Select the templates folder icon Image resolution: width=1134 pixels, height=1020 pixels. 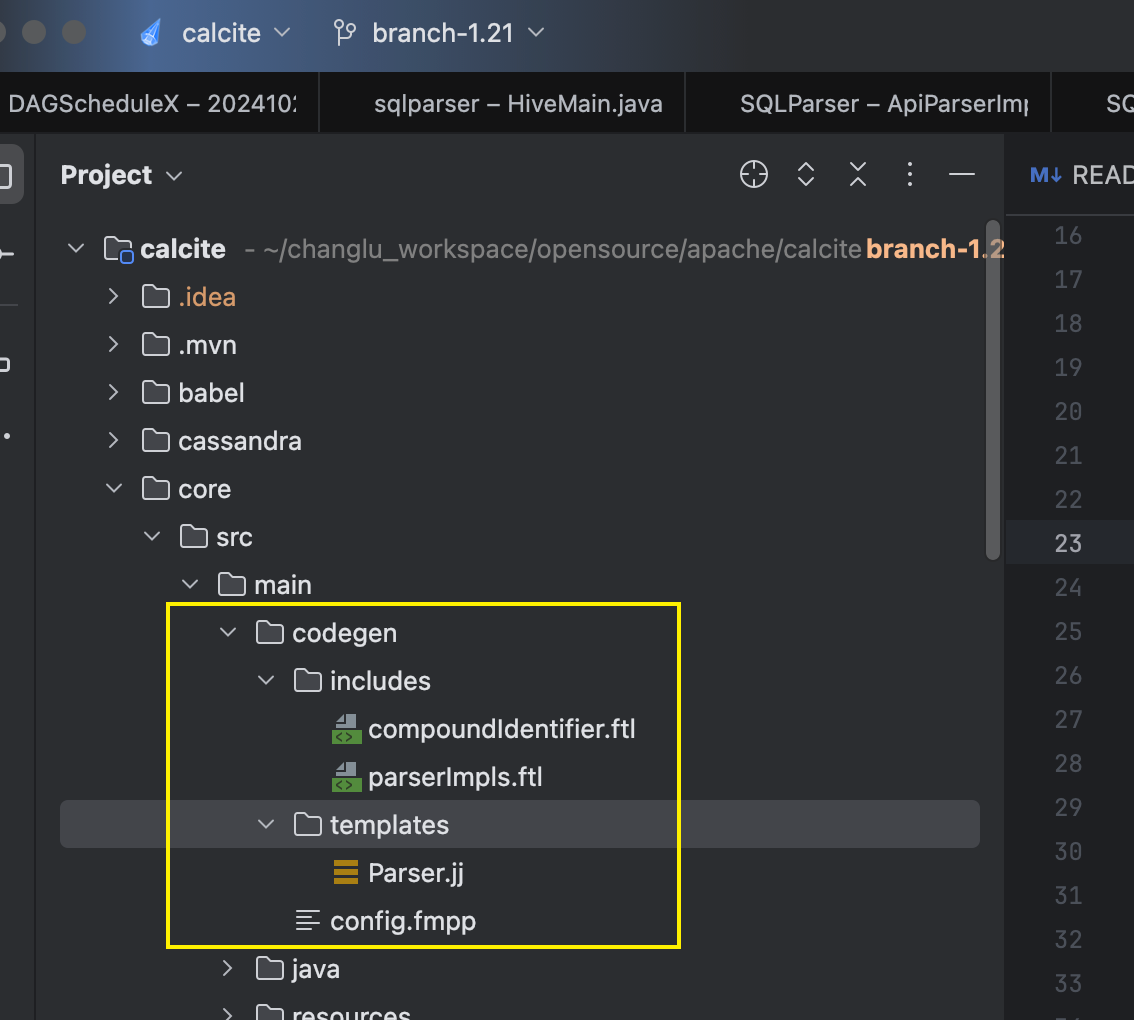tap(307, 825)
